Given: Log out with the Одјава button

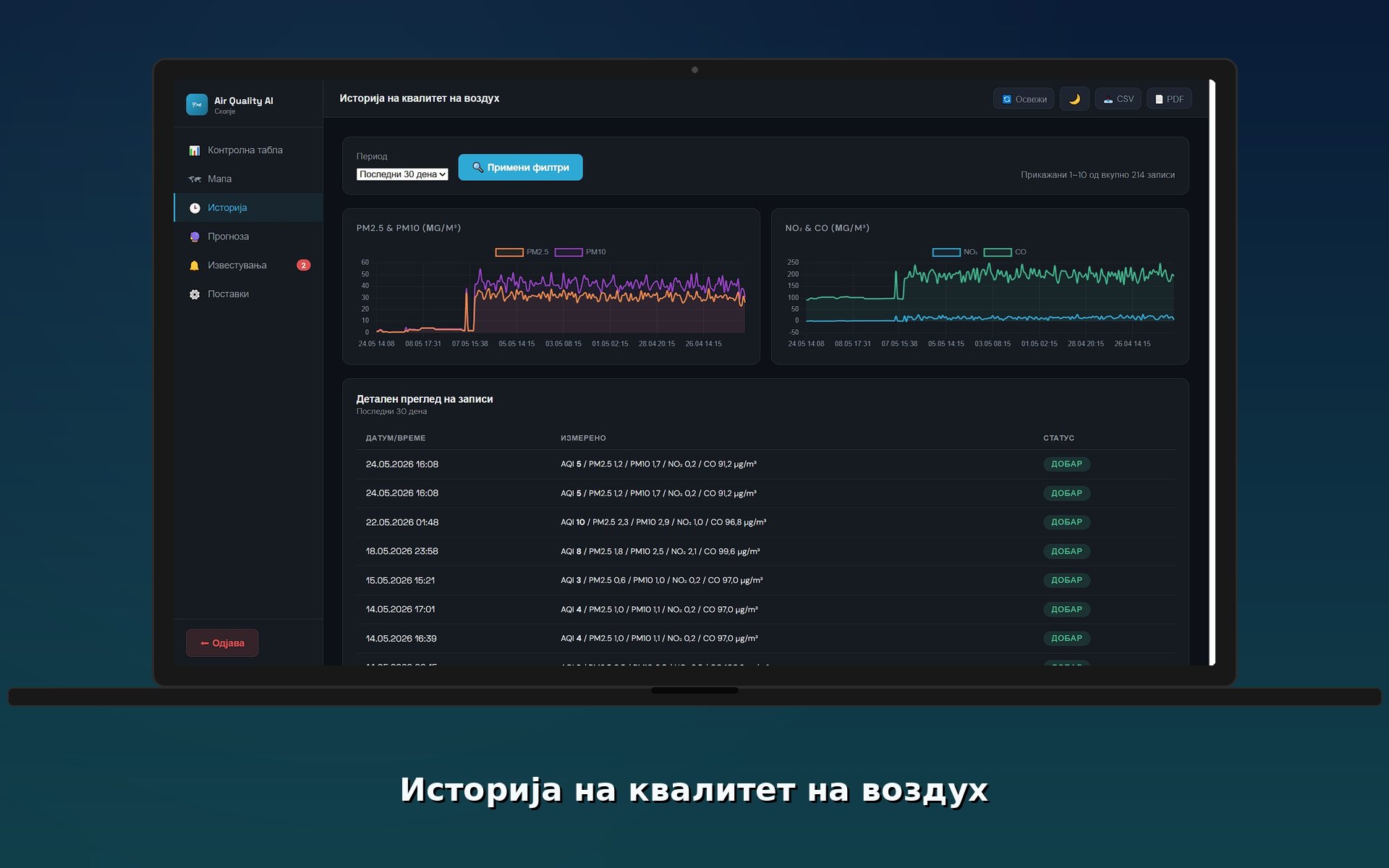Looking at the screenshot, I should point(222,643).
